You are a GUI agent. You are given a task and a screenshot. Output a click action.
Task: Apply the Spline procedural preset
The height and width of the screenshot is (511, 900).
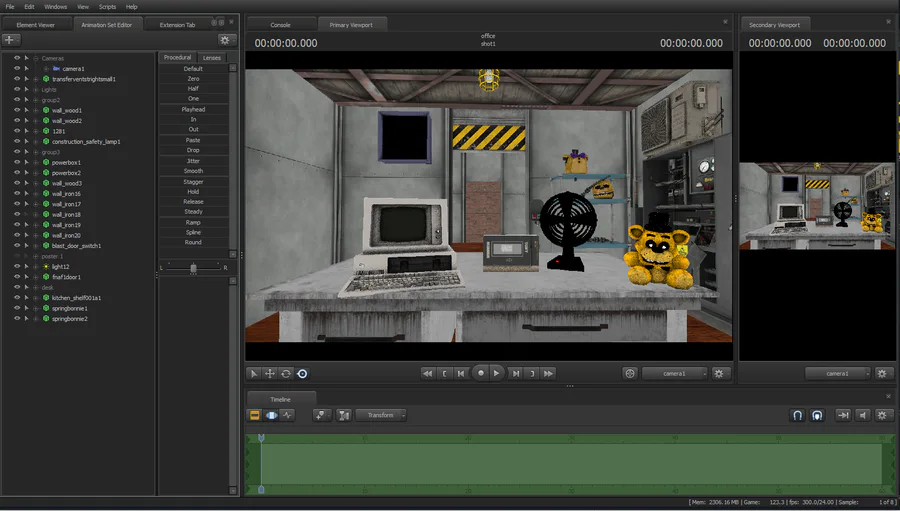pos(193,233)
